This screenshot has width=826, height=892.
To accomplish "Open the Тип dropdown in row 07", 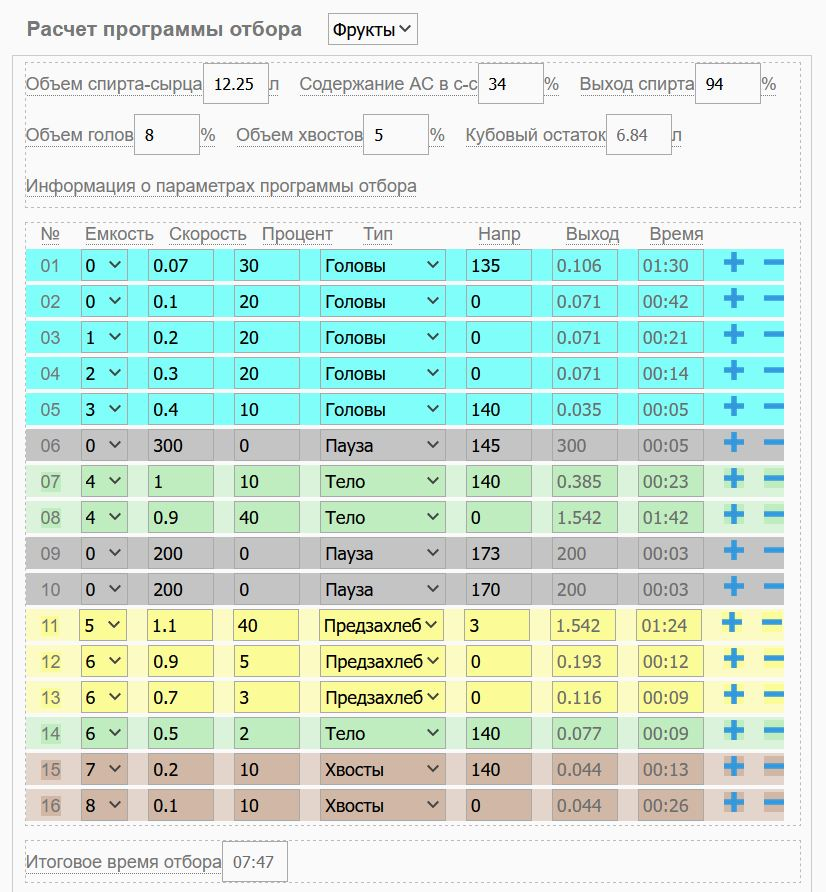I will [382, 482].
